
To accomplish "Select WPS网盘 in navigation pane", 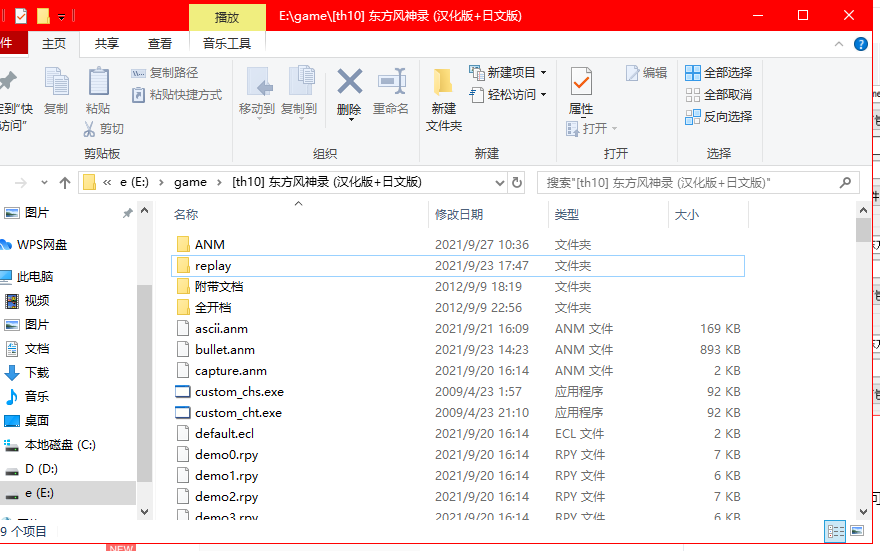I will (x=42, y=245).
